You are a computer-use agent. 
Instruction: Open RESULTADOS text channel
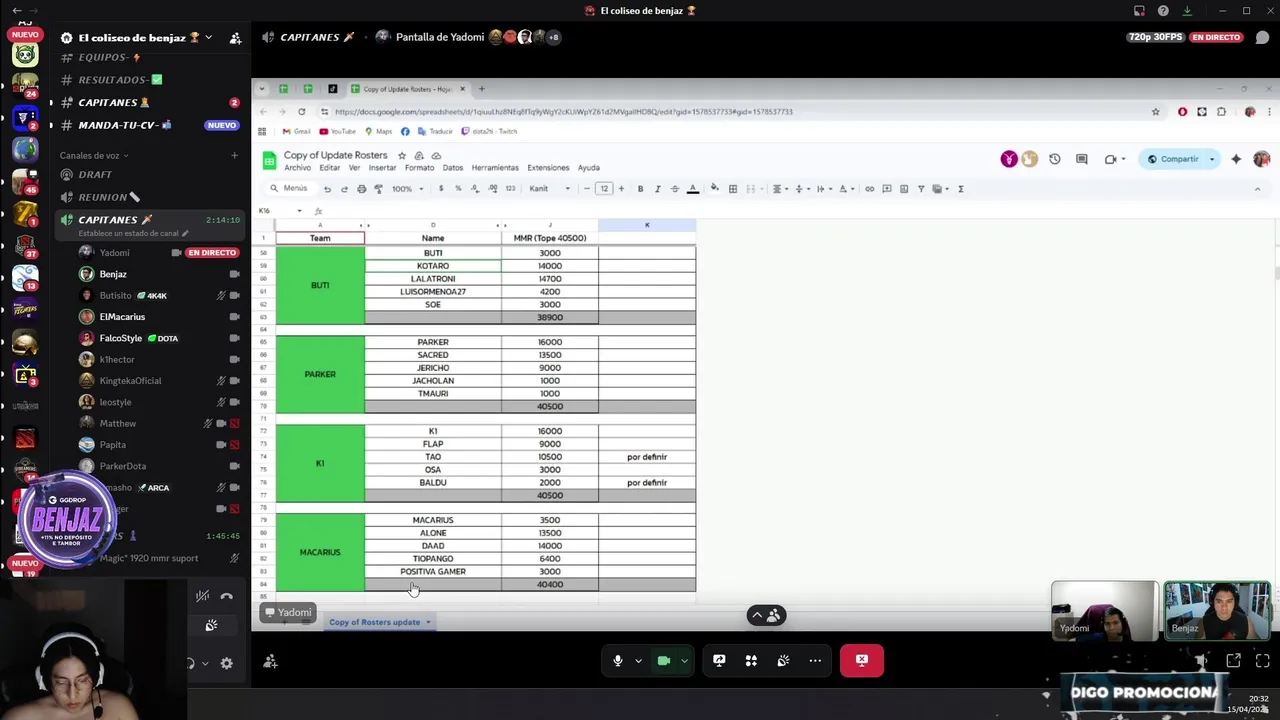click(x=150, y=80)
